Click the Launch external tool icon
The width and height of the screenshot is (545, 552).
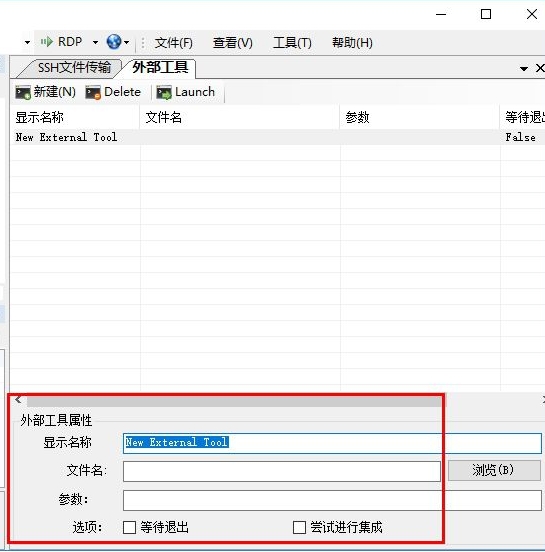click(164, 93)
